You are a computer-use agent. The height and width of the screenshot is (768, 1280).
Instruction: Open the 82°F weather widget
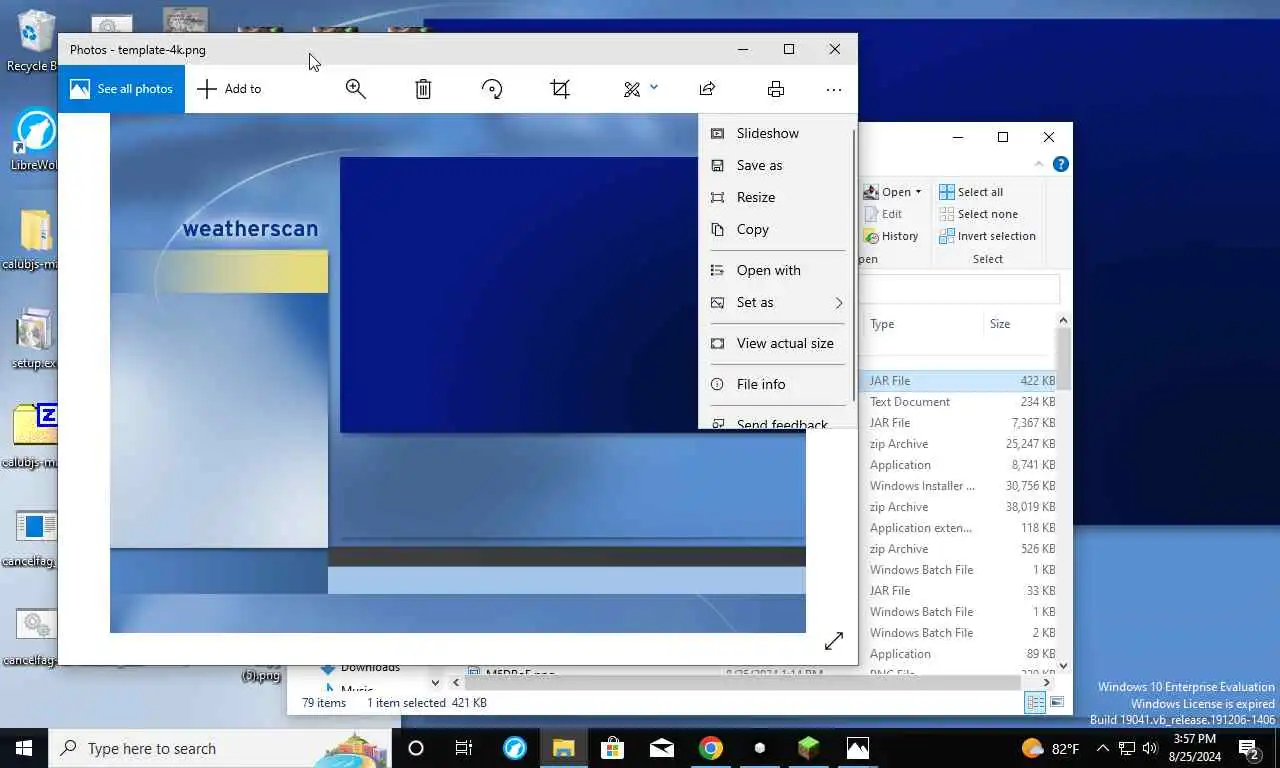point(1050,748)
